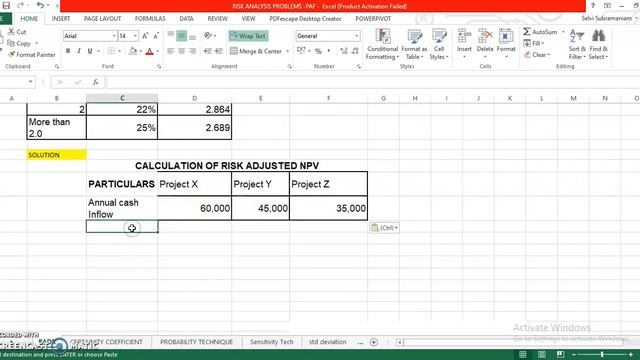This screenshot has height=360, width=640.
Task: Open the Clear dropdown
Action: coord(537,54)
